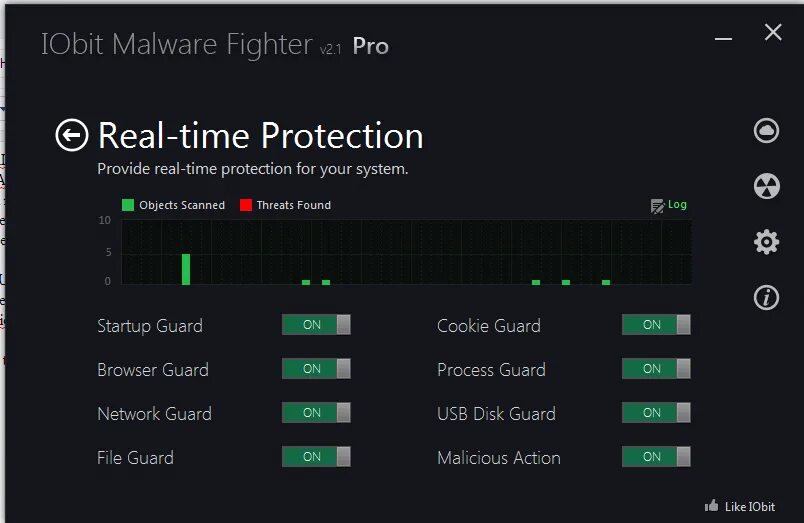The width and height of the screenshot is (804, 523).
Task: Click the Log notepad icon
Action: [x=657, y=206]
